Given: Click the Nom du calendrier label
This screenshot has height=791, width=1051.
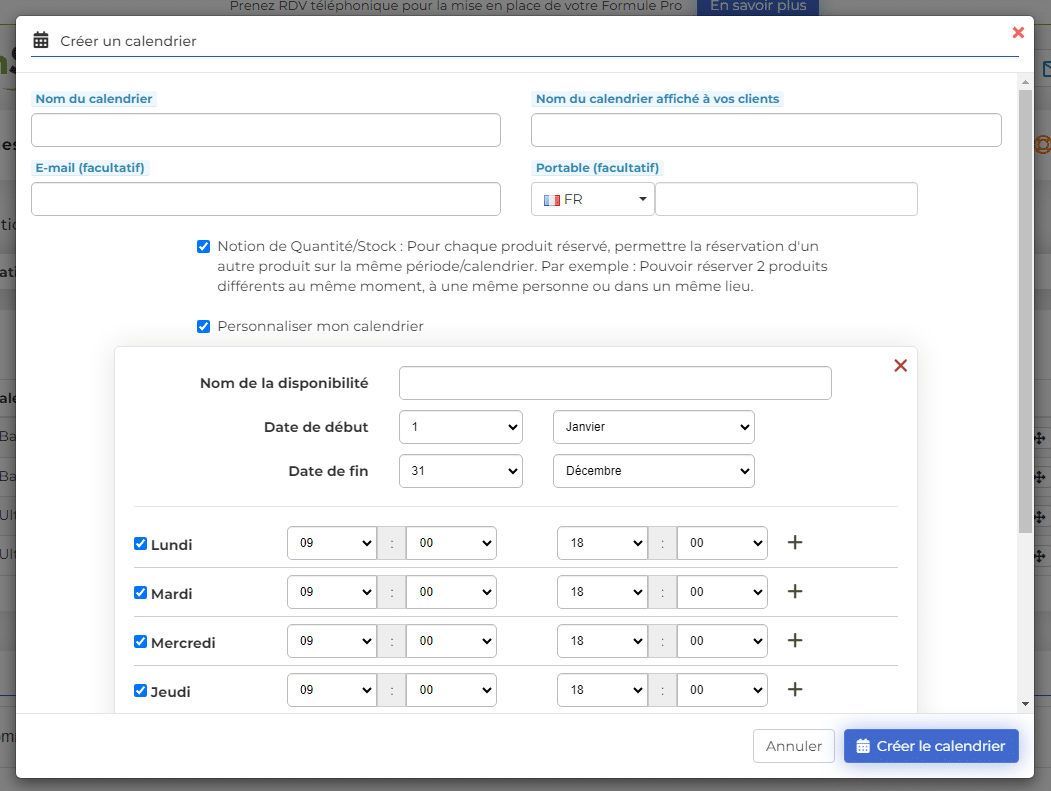Looking at the screenshot, I should click(x=94, y=99).
